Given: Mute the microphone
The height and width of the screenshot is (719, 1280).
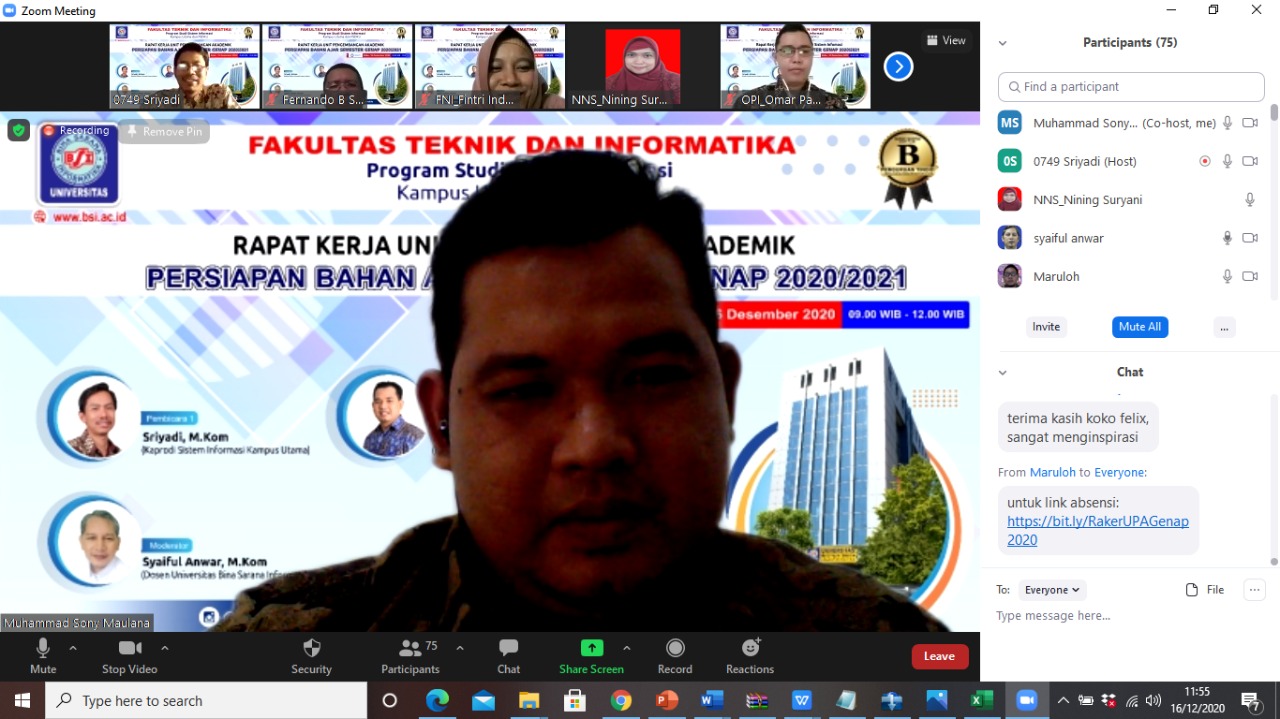Looking at the screenshot, I should pyautogui.click(x=43, y=648).
